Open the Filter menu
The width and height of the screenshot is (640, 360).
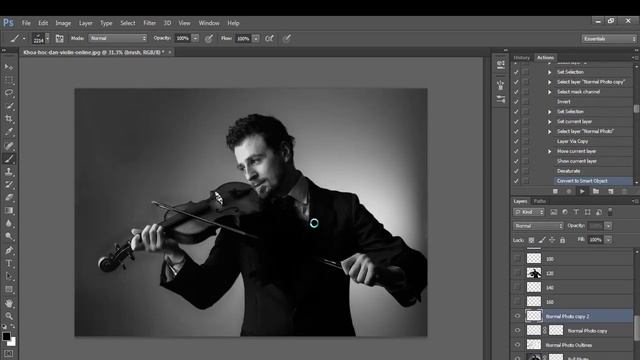pyautogui.click(x=149, y=23)
